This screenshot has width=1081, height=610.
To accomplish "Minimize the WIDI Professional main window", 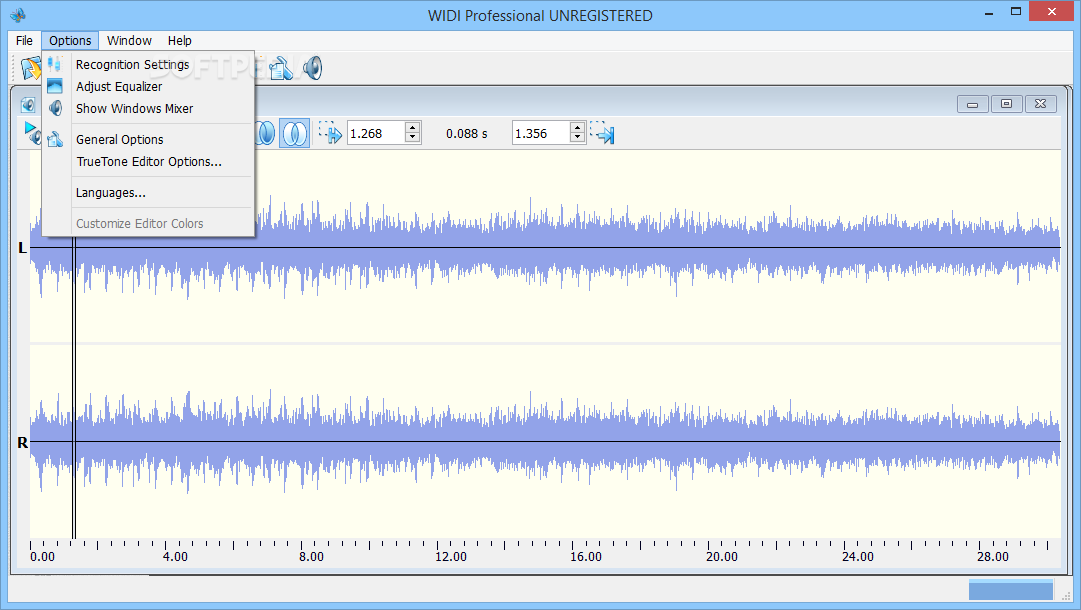I will click(x=989, y=12).
